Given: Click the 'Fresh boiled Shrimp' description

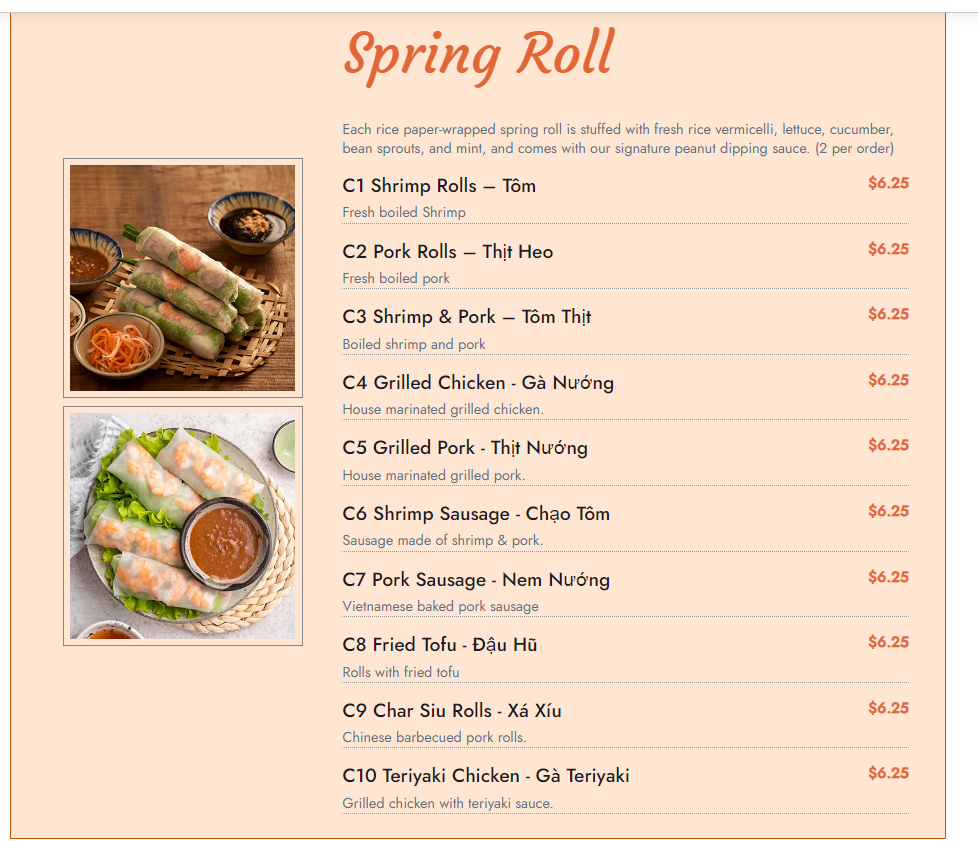Looking at the screenshot, I should pyautogui.click(x=404, y=213).
